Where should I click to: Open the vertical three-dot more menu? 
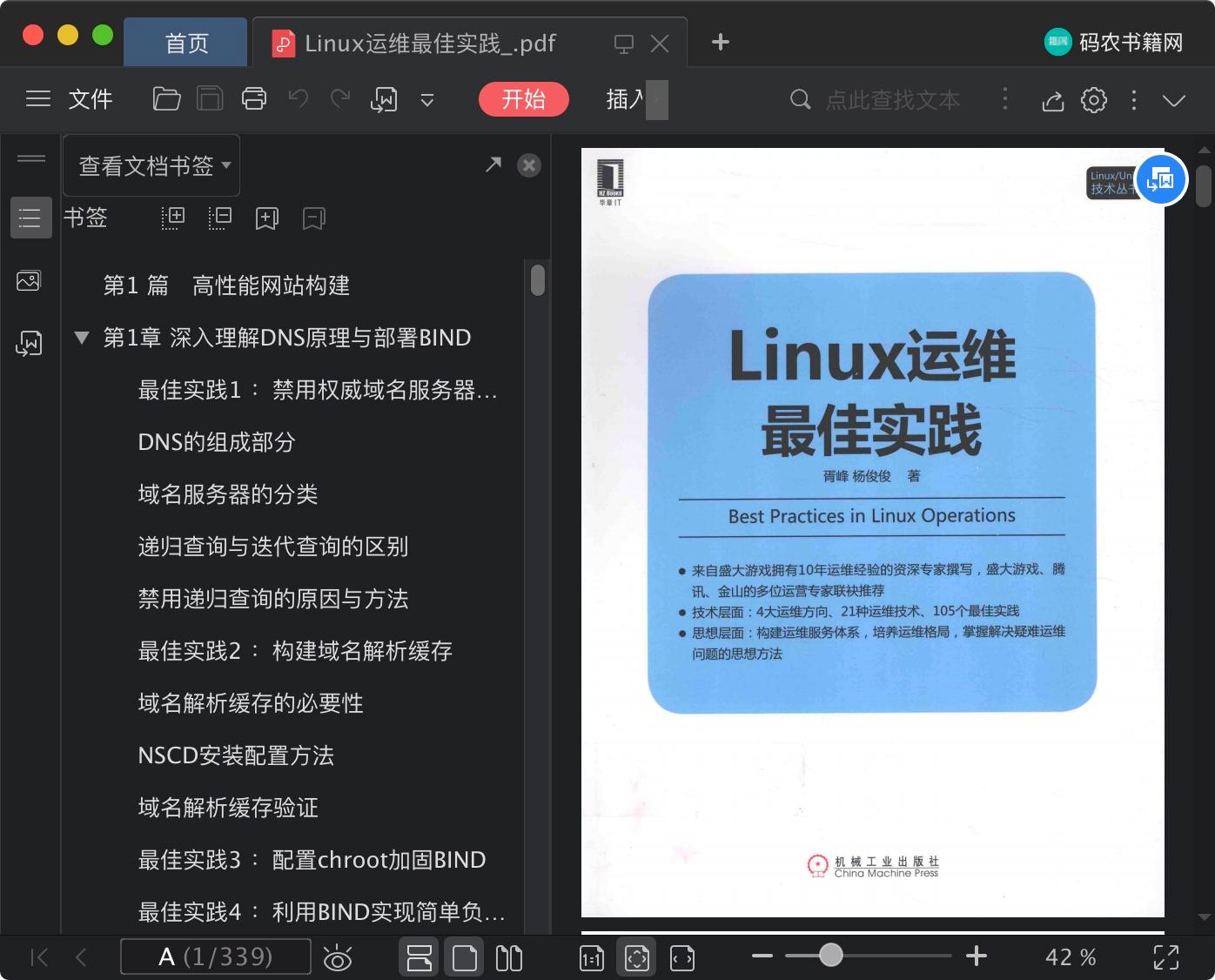pos(1133,99)
